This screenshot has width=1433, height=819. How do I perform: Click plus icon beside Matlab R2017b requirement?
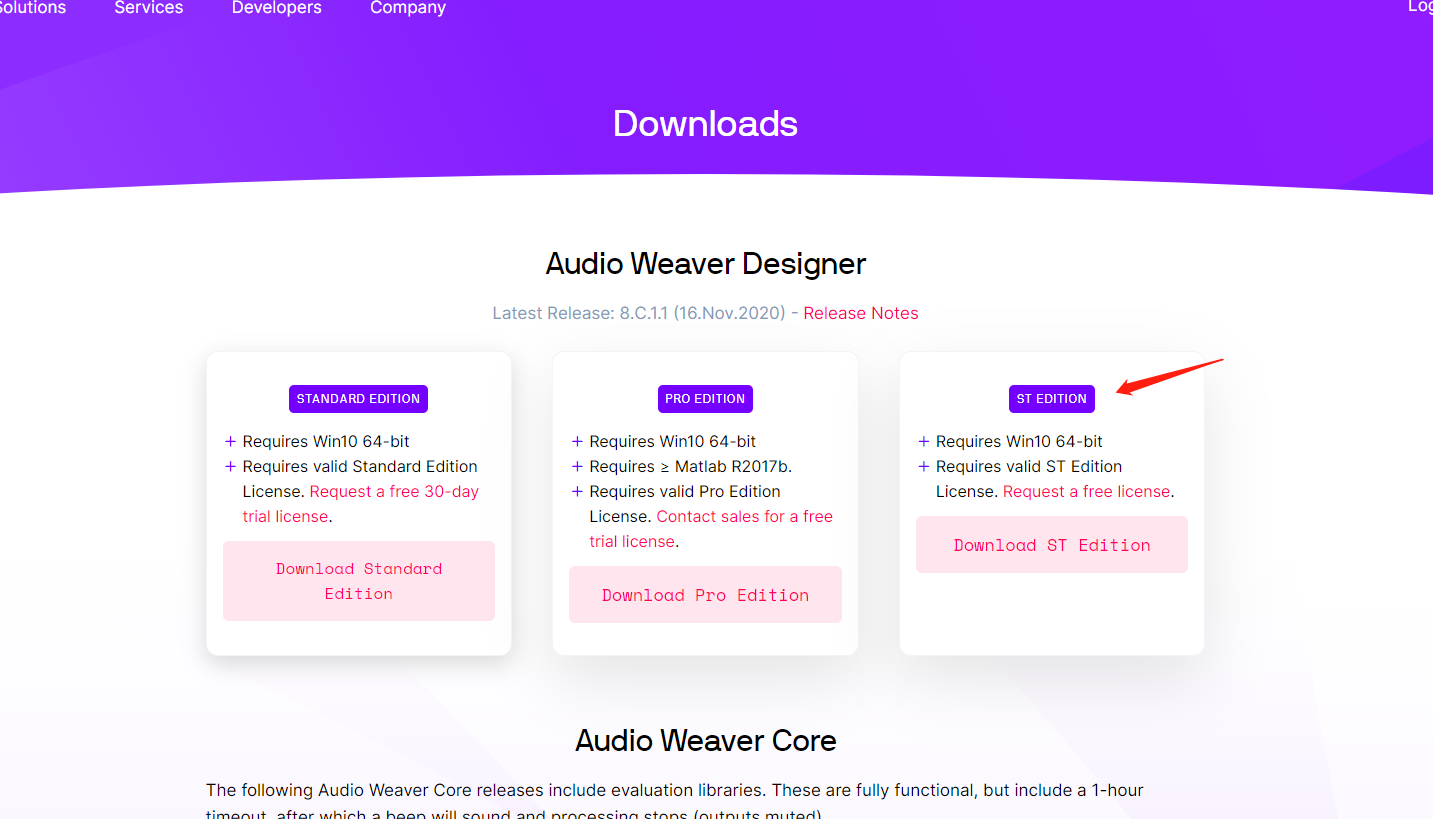[x=577, y=466]
